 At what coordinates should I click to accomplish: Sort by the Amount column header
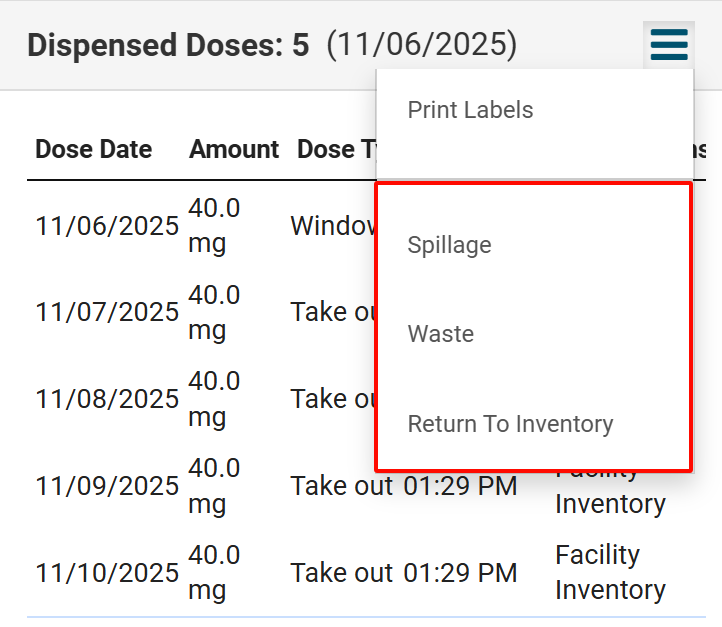pos(234,150)
